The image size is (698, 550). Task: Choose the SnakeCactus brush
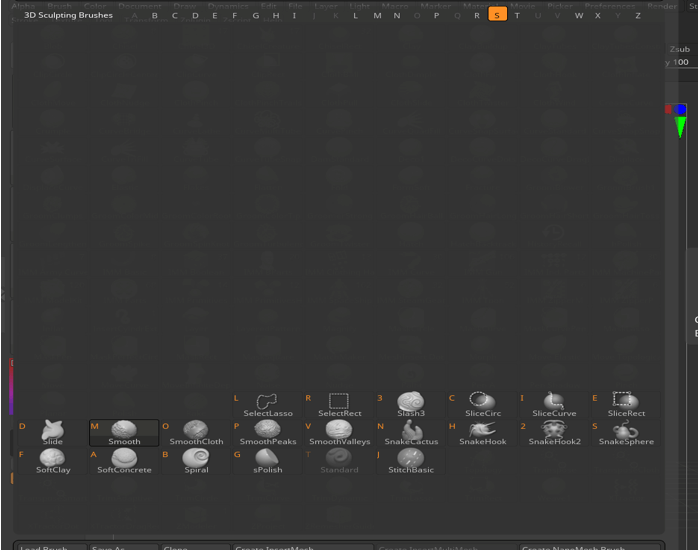pos(411,433)
